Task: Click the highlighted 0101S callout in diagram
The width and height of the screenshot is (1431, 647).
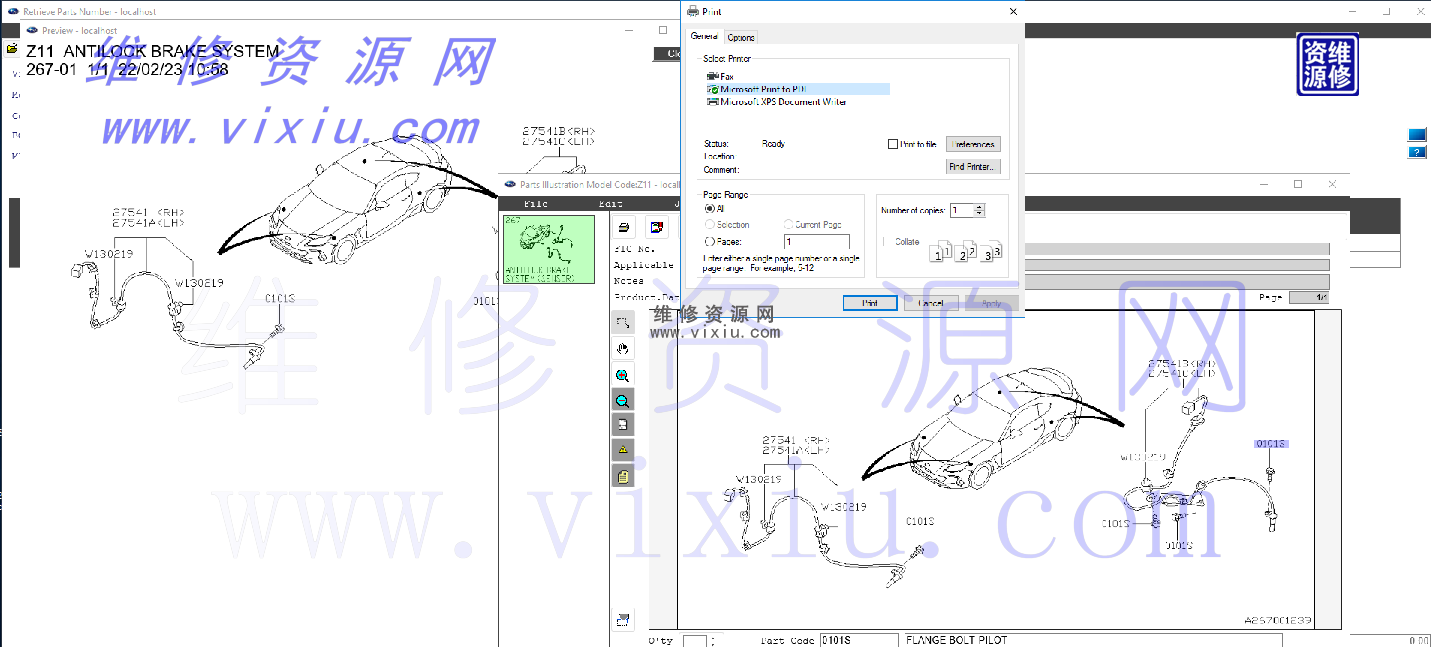Action: tap(1271, 444)
